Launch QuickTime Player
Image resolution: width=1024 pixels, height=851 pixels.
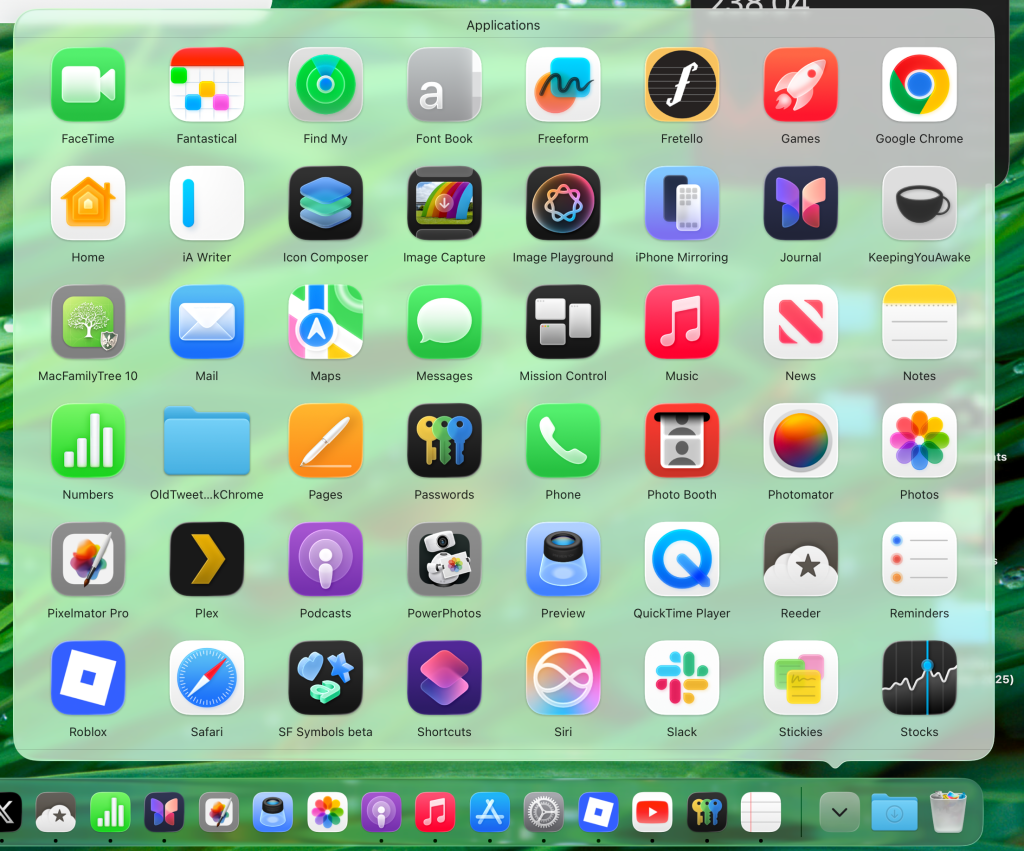pyautogui.click(x=681, y=560)
